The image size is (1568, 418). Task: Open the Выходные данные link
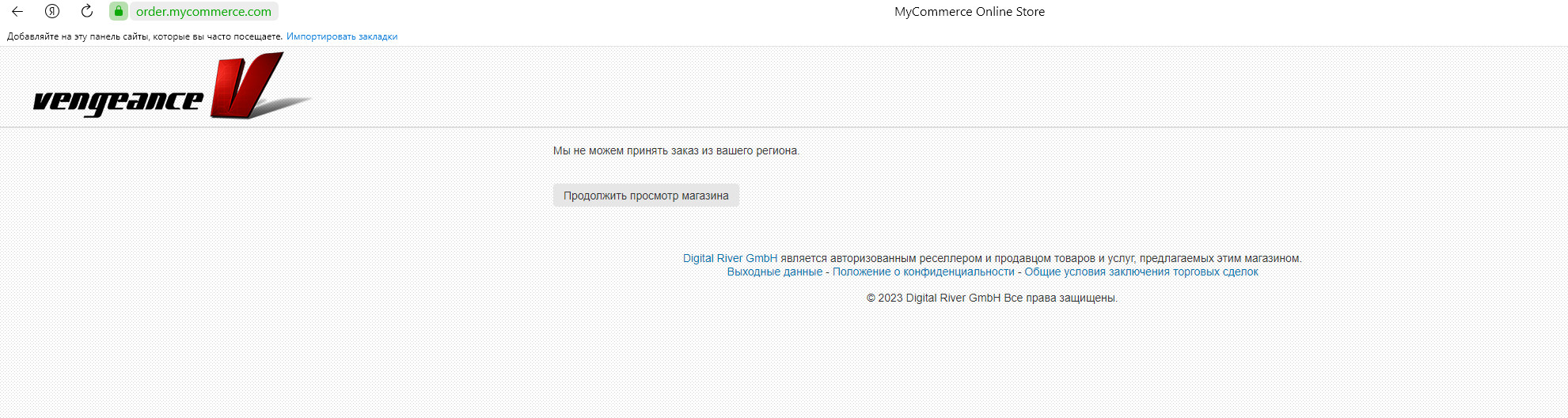point(775,272)
